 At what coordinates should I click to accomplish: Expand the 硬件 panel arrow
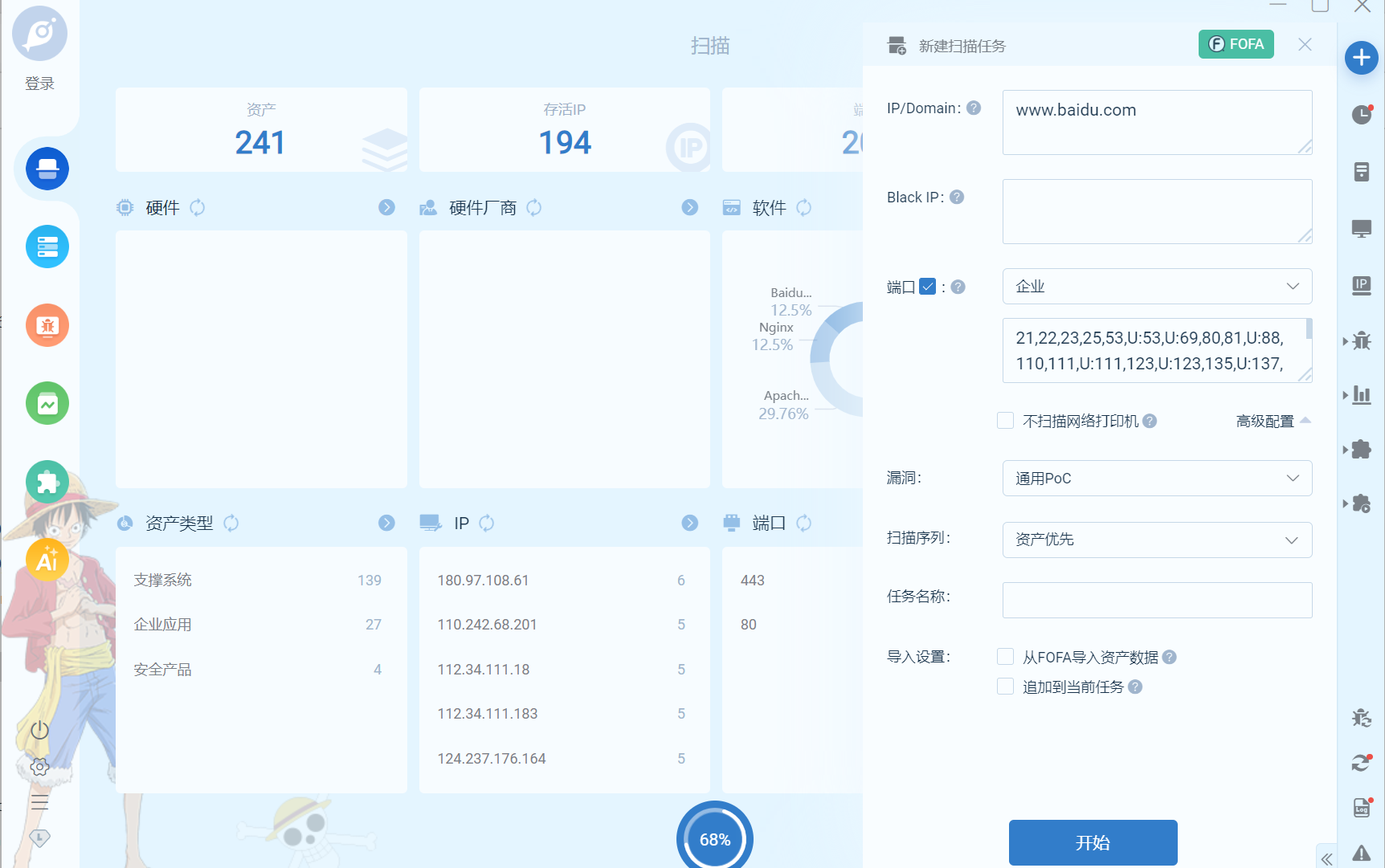click(387, 208)
